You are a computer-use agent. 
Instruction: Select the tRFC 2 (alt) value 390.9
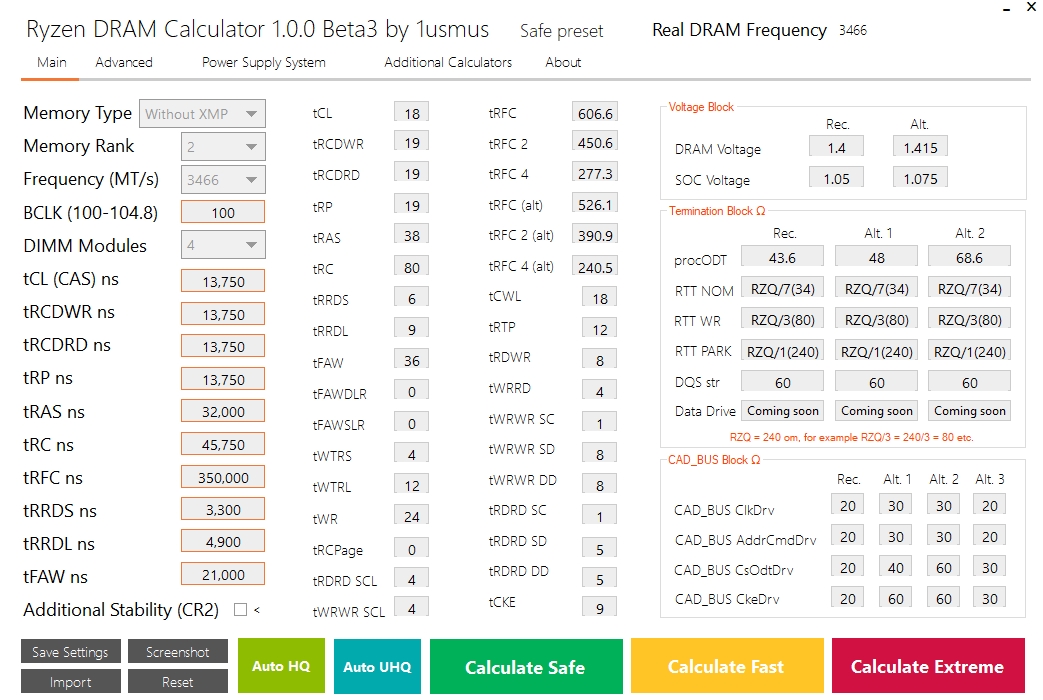point(595,236)
